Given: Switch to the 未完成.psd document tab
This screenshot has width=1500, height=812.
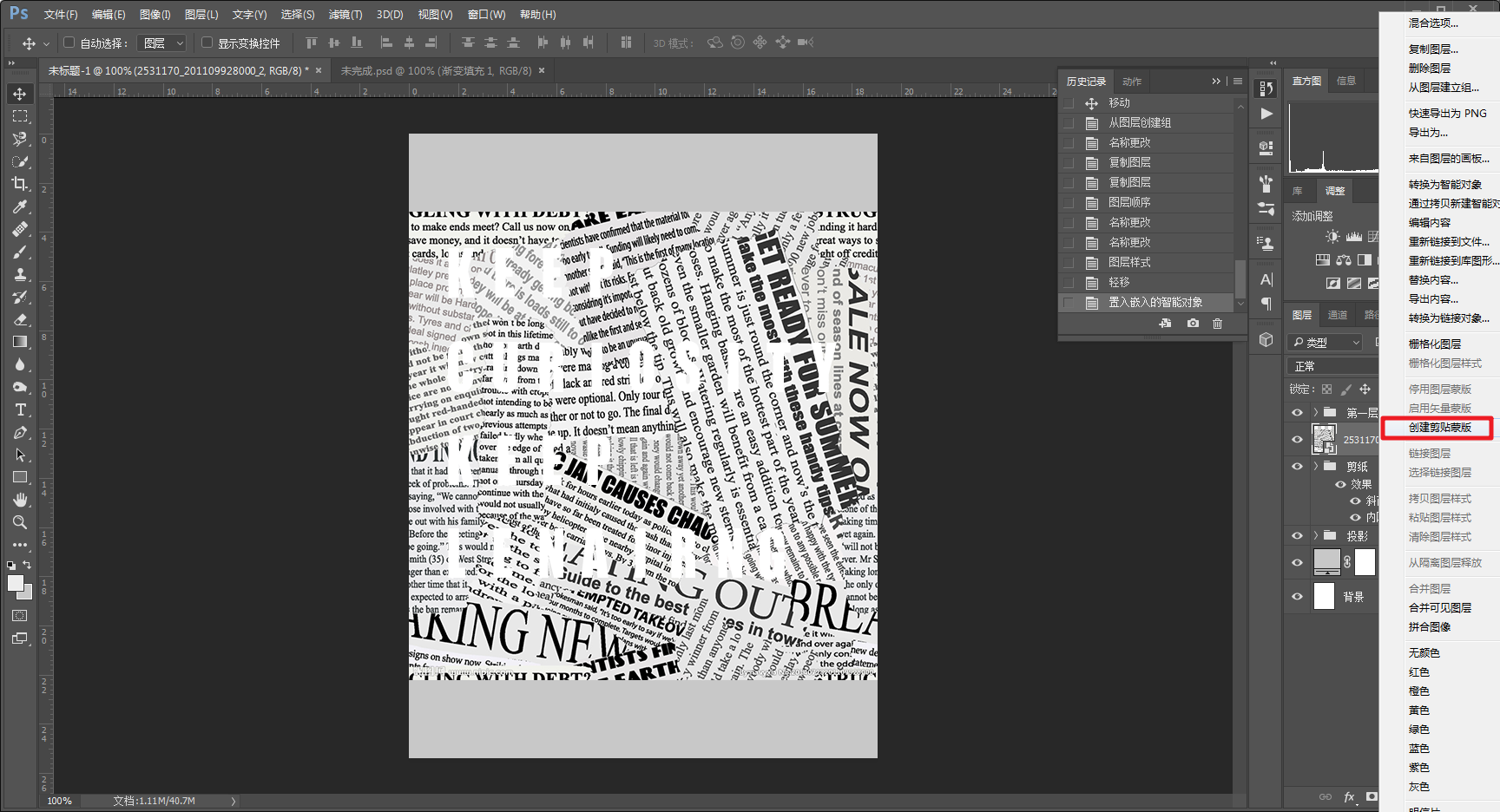Looking at the screenshot, I should pyautogui.click(x=436, y=71).
